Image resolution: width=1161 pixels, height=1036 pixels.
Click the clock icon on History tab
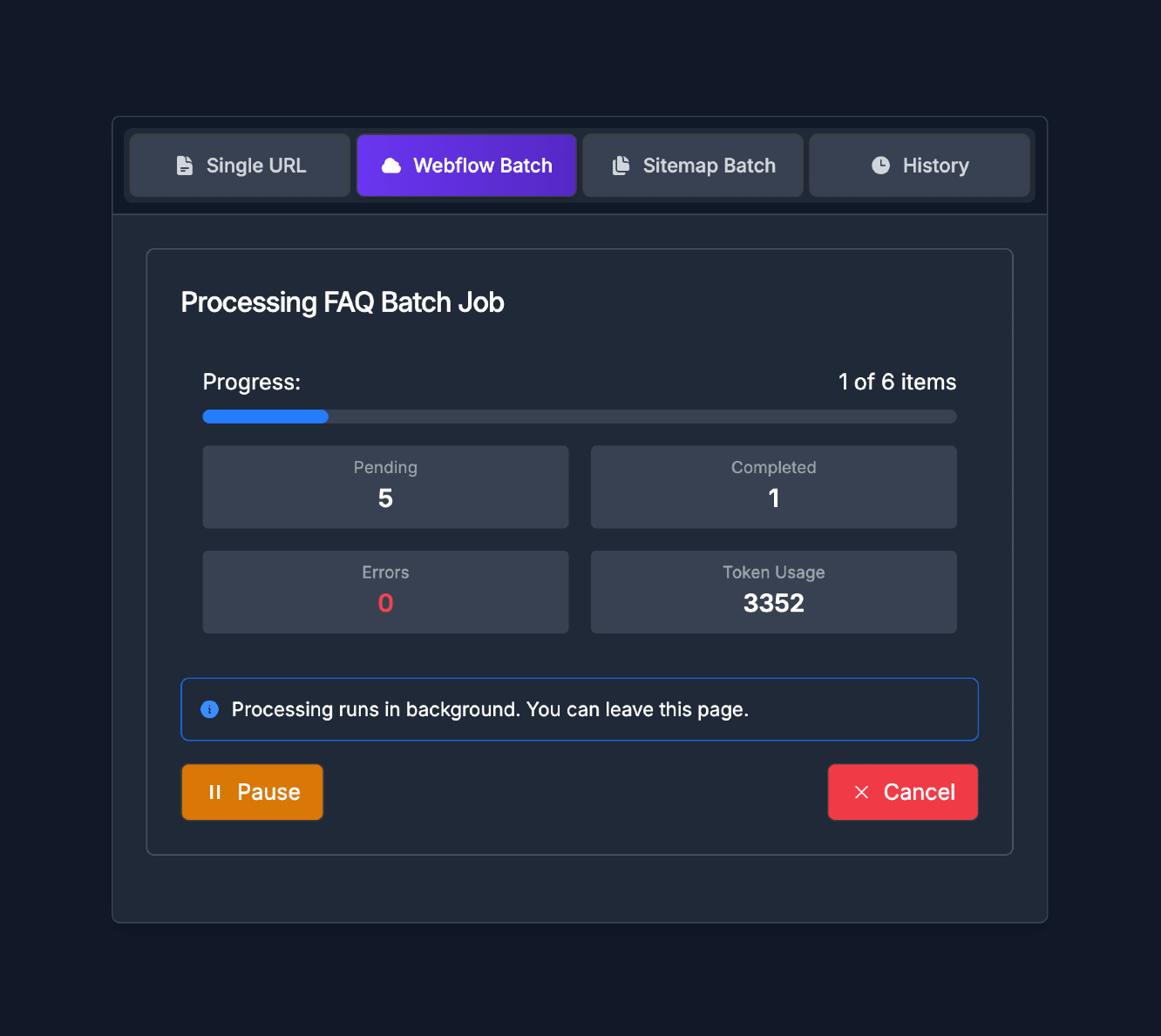pos(880,165)
